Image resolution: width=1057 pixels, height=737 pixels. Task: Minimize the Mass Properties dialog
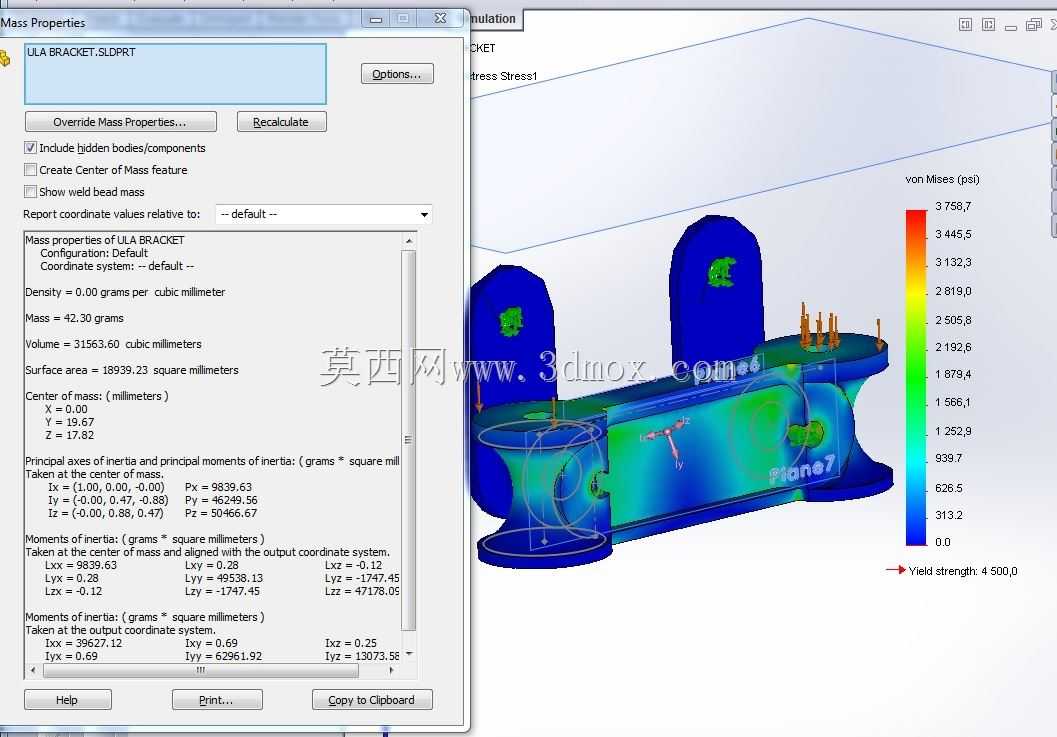pyautogui.click(x=376, y=19)
